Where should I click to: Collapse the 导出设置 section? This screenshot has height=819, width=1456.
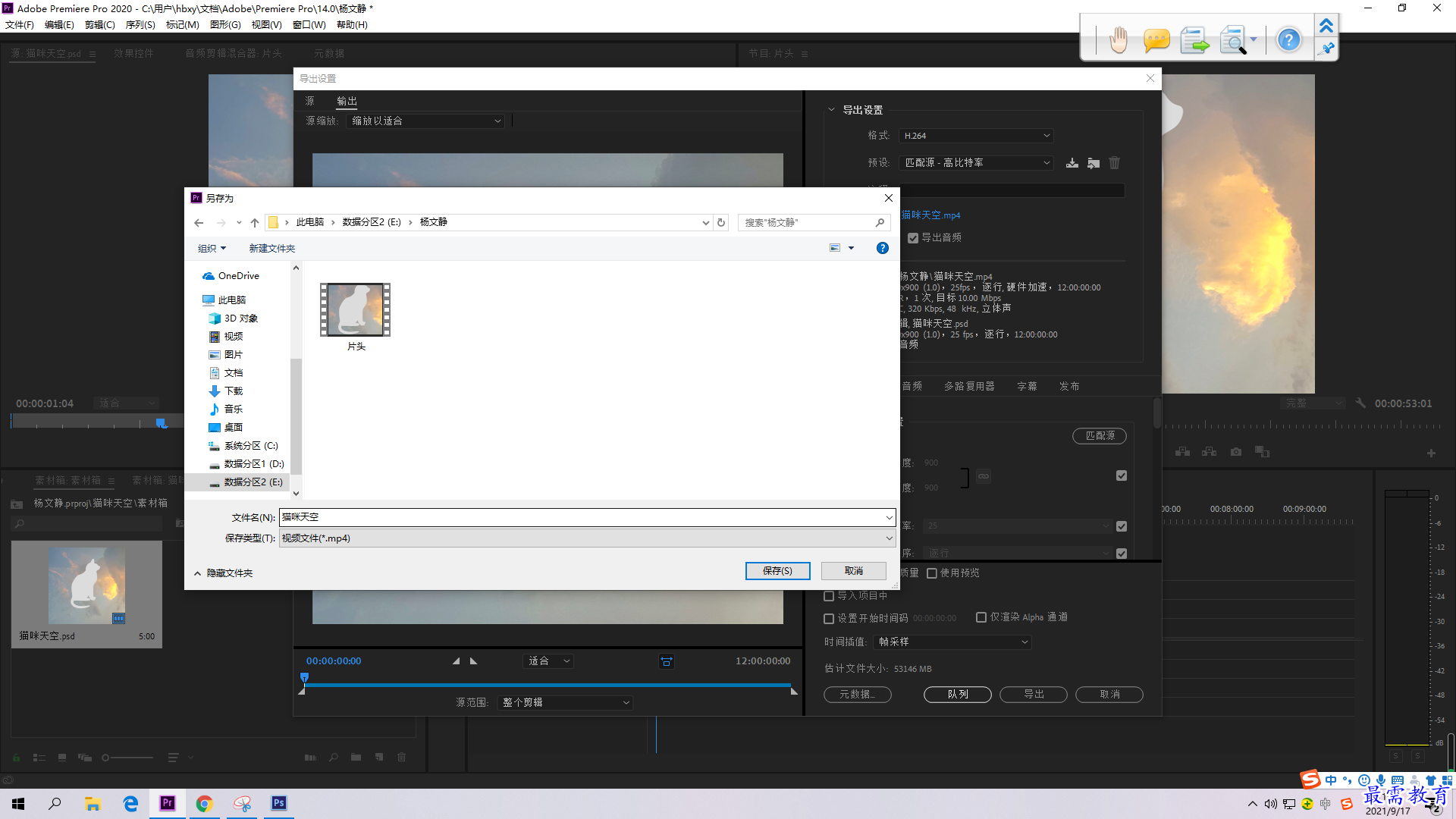tap(831, 110)
